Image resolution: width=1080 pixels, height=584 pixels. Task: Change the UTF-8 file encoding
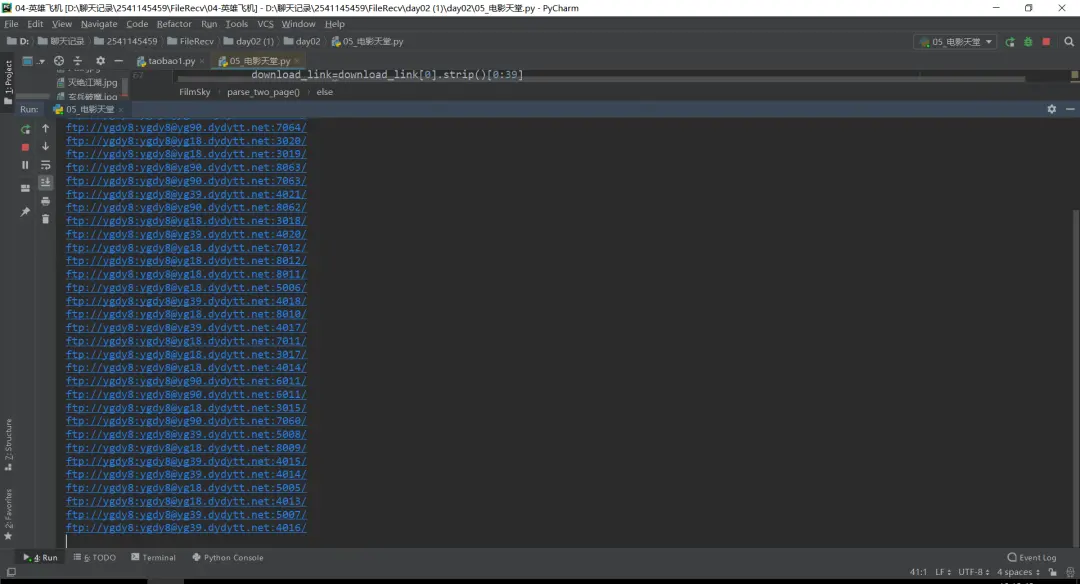(973, 572)
